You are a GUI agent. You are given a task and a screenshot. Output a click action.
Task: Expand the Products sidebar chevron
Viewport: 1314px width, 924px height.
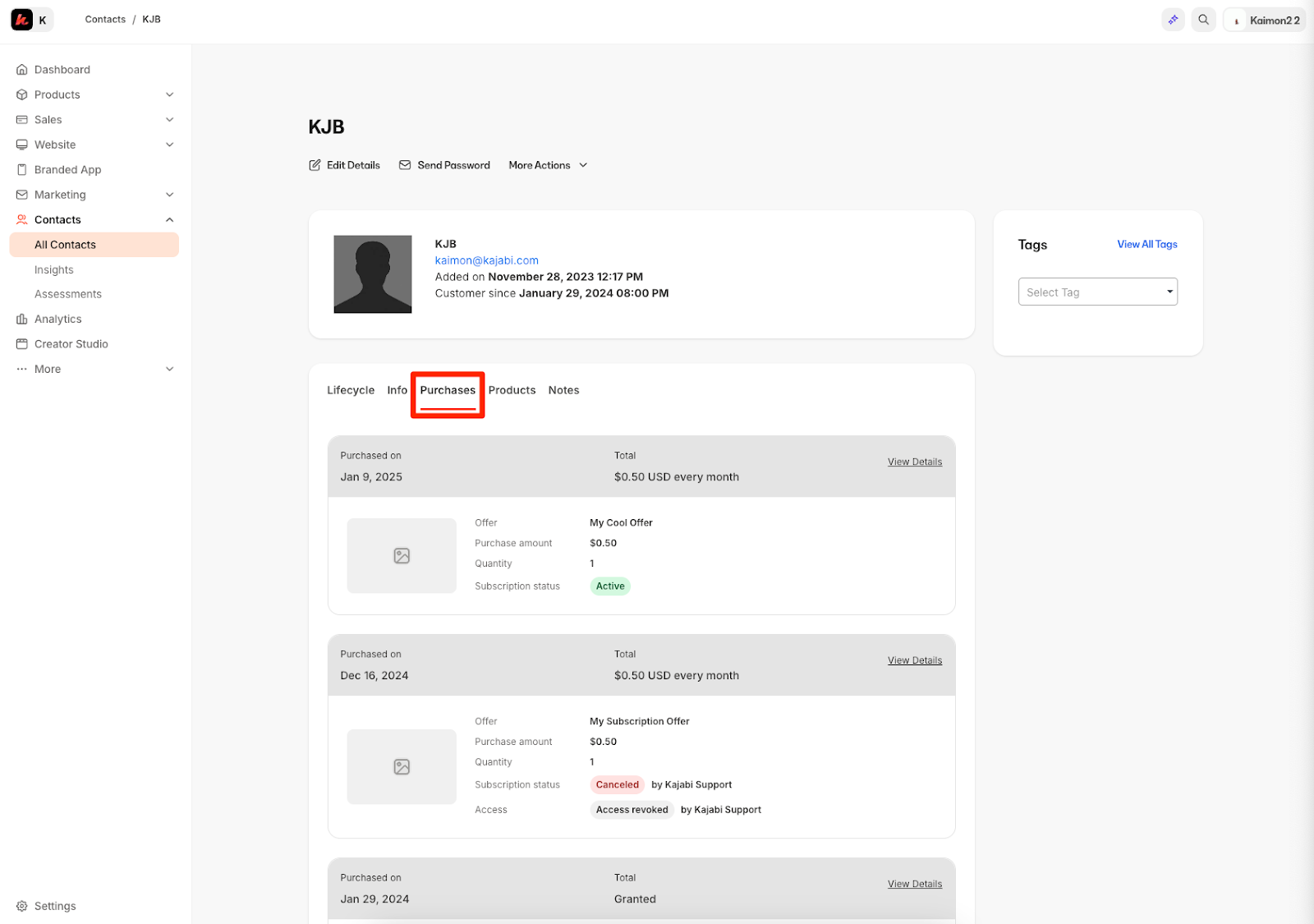click(x=170, y=95)
